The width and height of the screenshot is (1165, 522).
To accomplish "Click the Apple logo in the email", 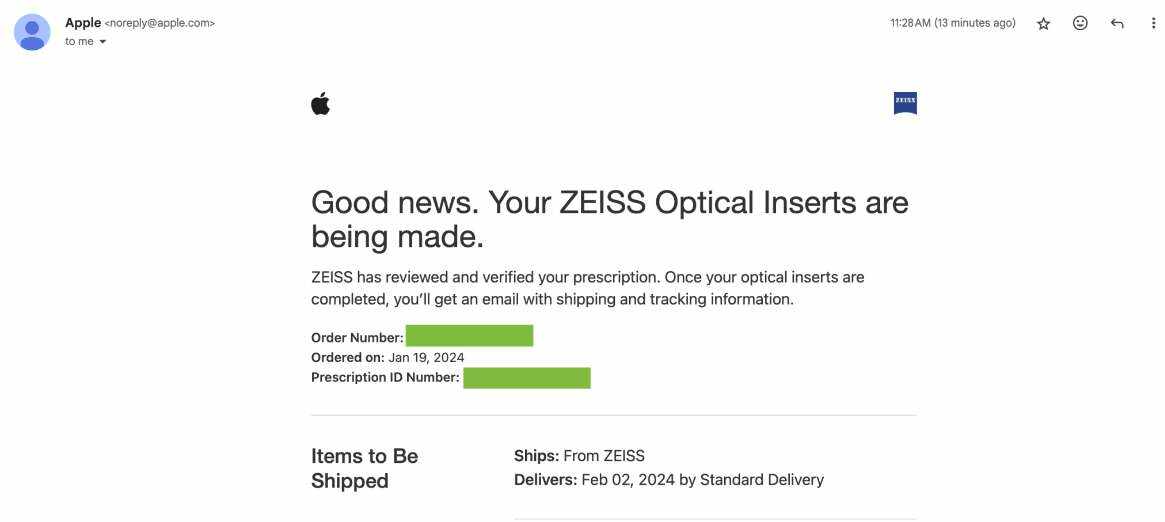I will pos(320,104).
